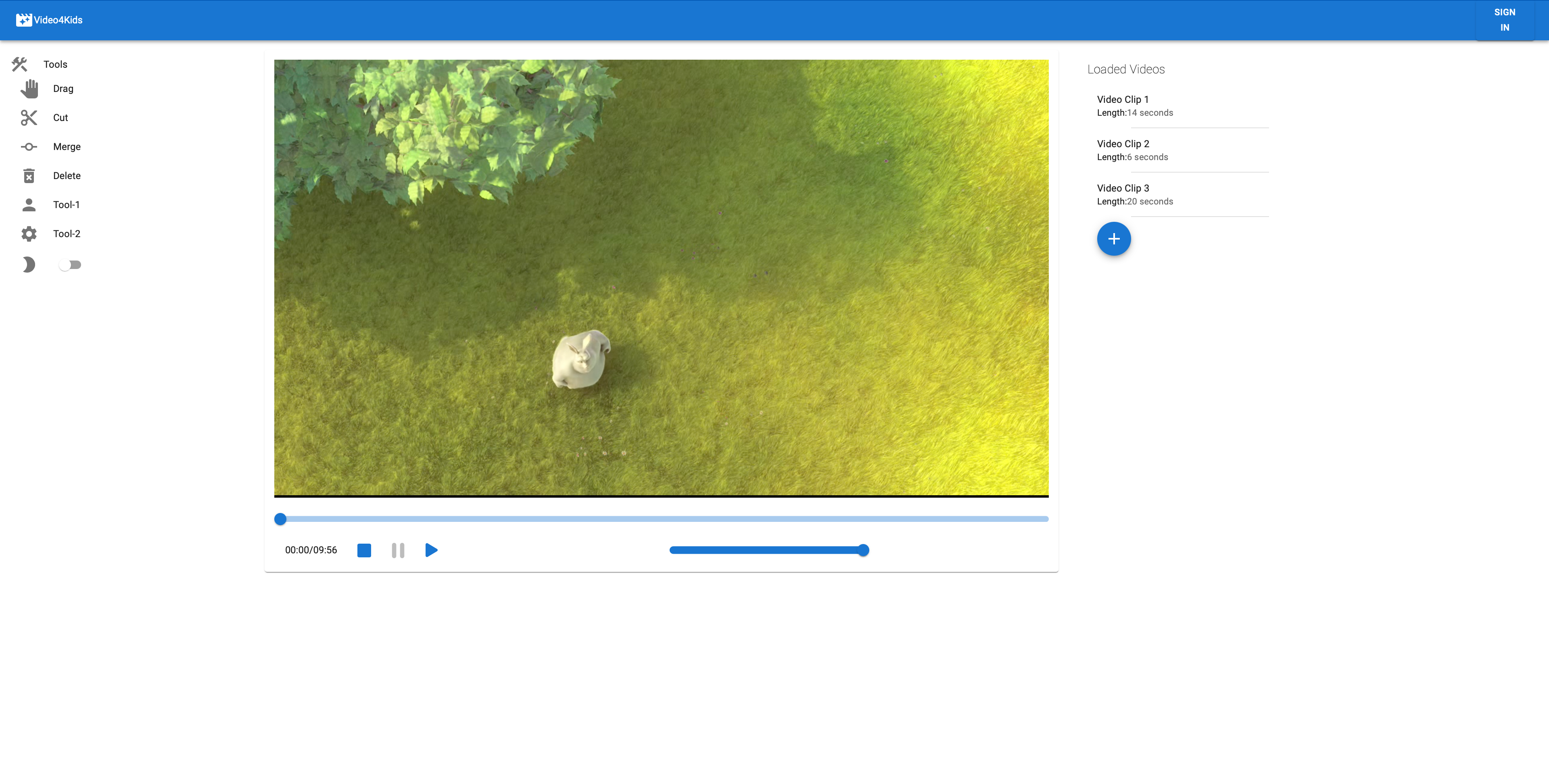Select the Cut scissors icon
1549x784 pixels.
click(29, 118)
